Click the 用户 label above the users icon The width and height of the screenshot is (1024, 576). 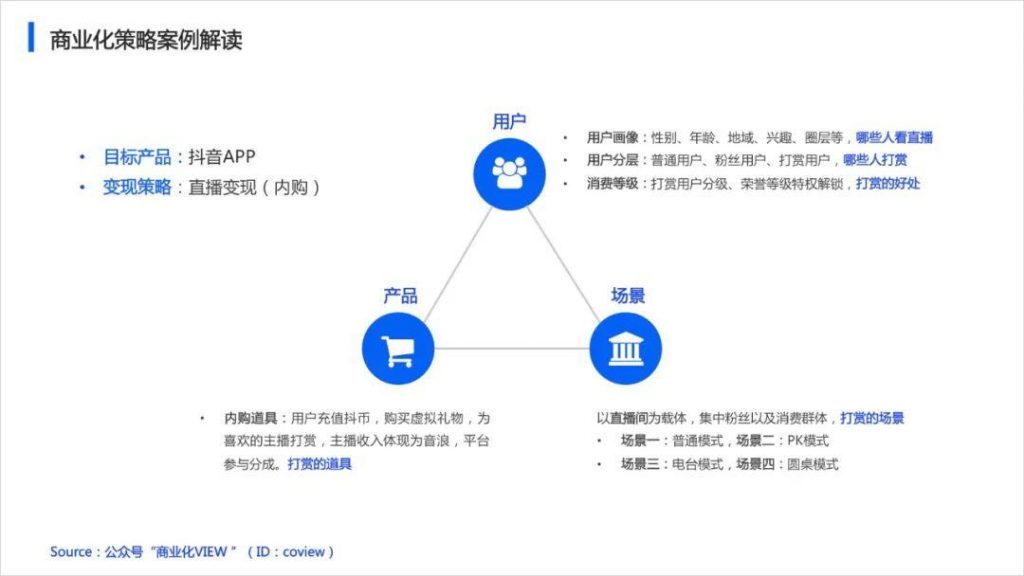(x=509, y=121)
